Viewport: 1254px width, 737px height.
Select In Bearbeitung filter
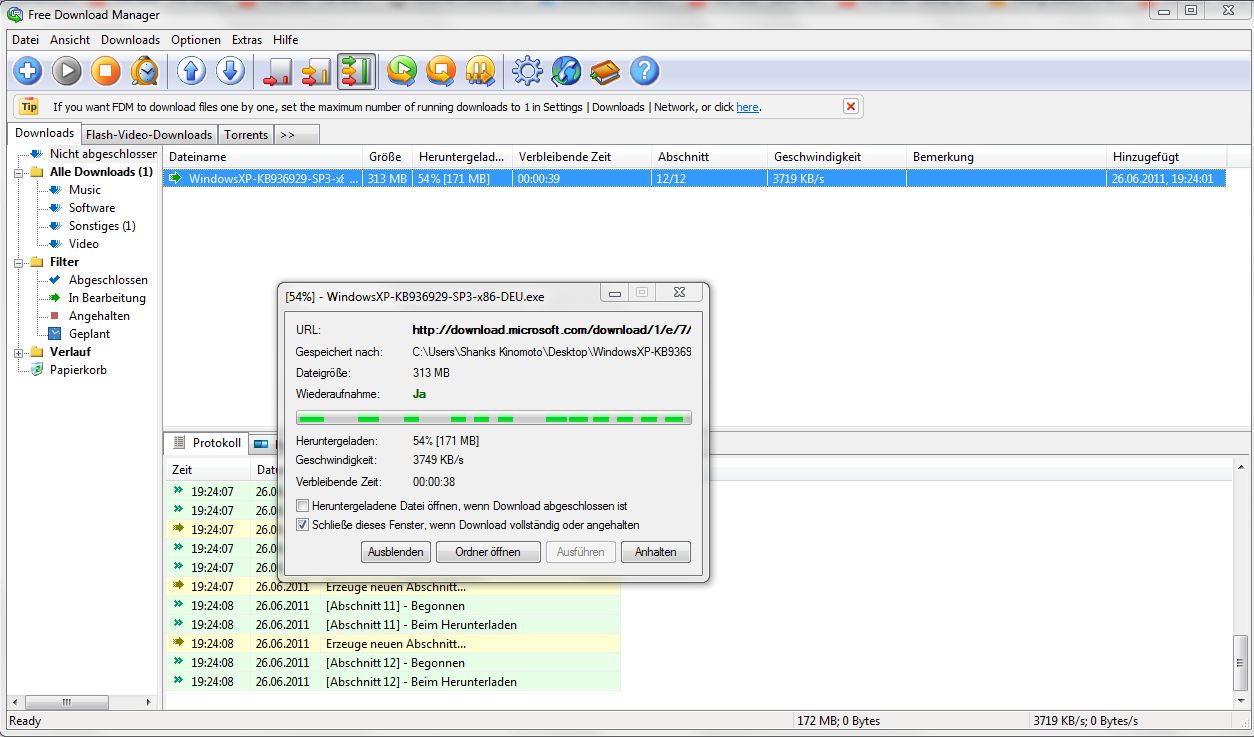tap(107, 298)
